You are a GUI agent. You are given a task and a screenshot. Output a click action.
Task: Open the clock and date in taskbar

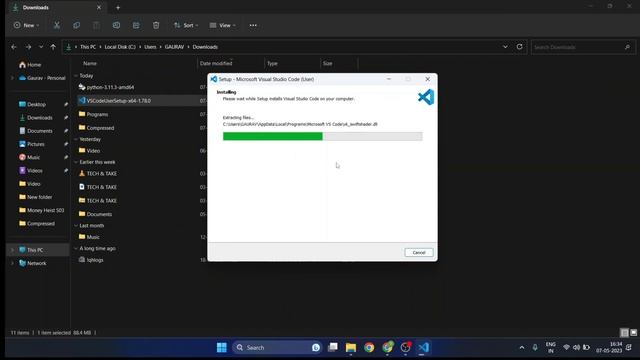(609, 347)
